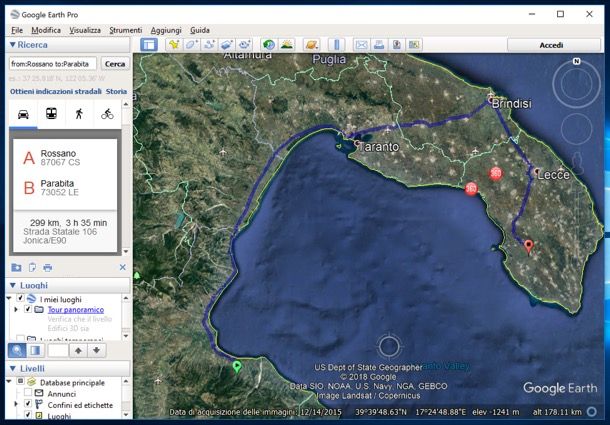This screenshot has width=610, height=425.
Task: Choose the bicycle directions mode
Action: pyautogui.click(x=107, y=114)
